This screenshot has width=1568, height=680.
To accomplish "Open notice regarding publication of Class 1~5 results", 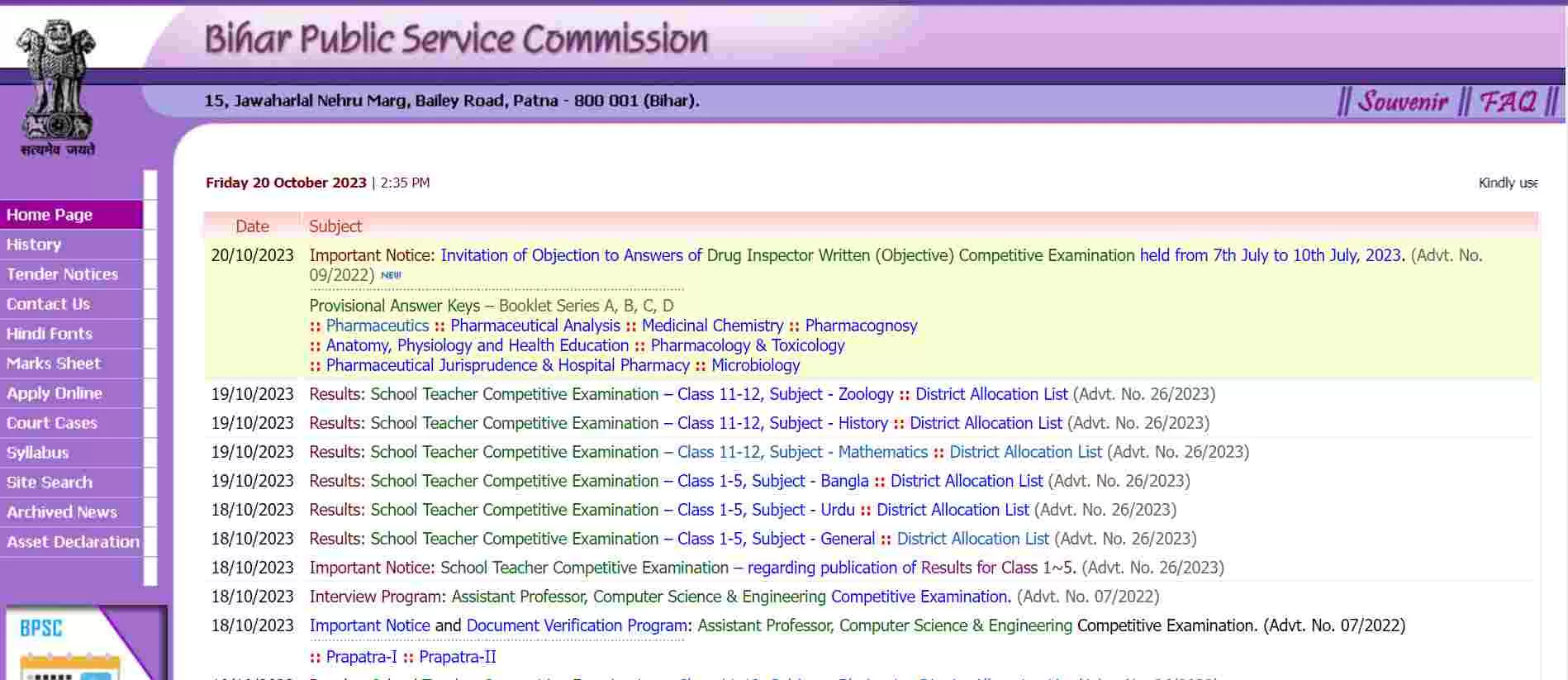I will click(x=912, y=568).
